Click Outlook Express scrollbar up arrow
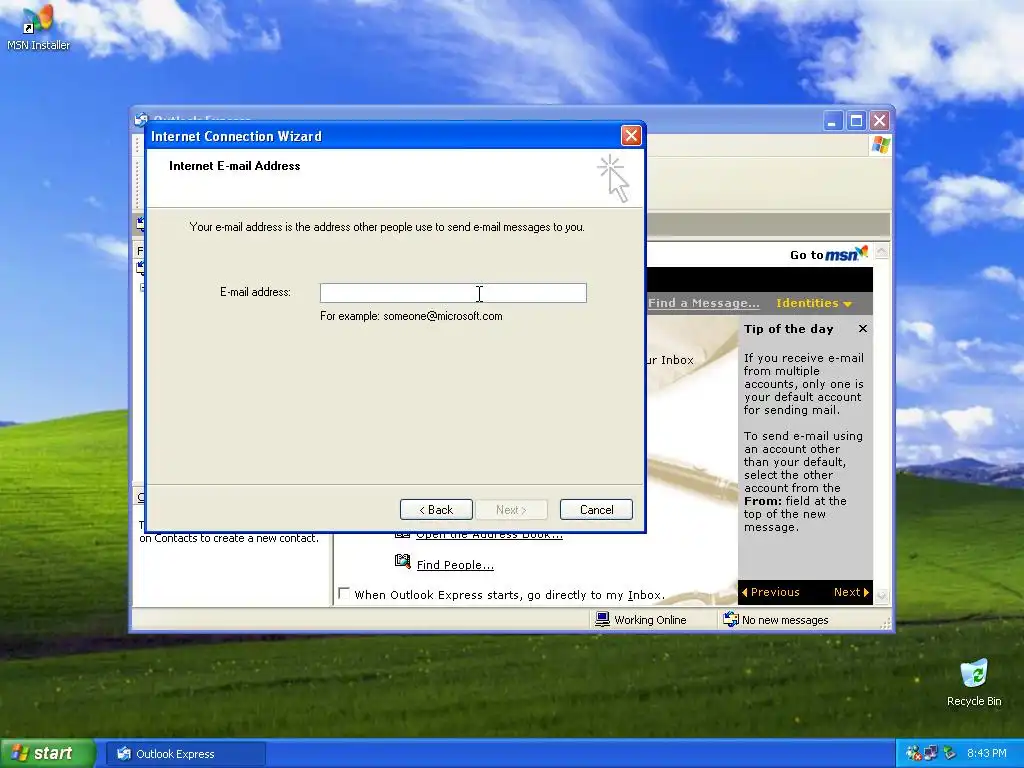The height and width of the screenshot is (768, 1024). [x=882, y=251]
